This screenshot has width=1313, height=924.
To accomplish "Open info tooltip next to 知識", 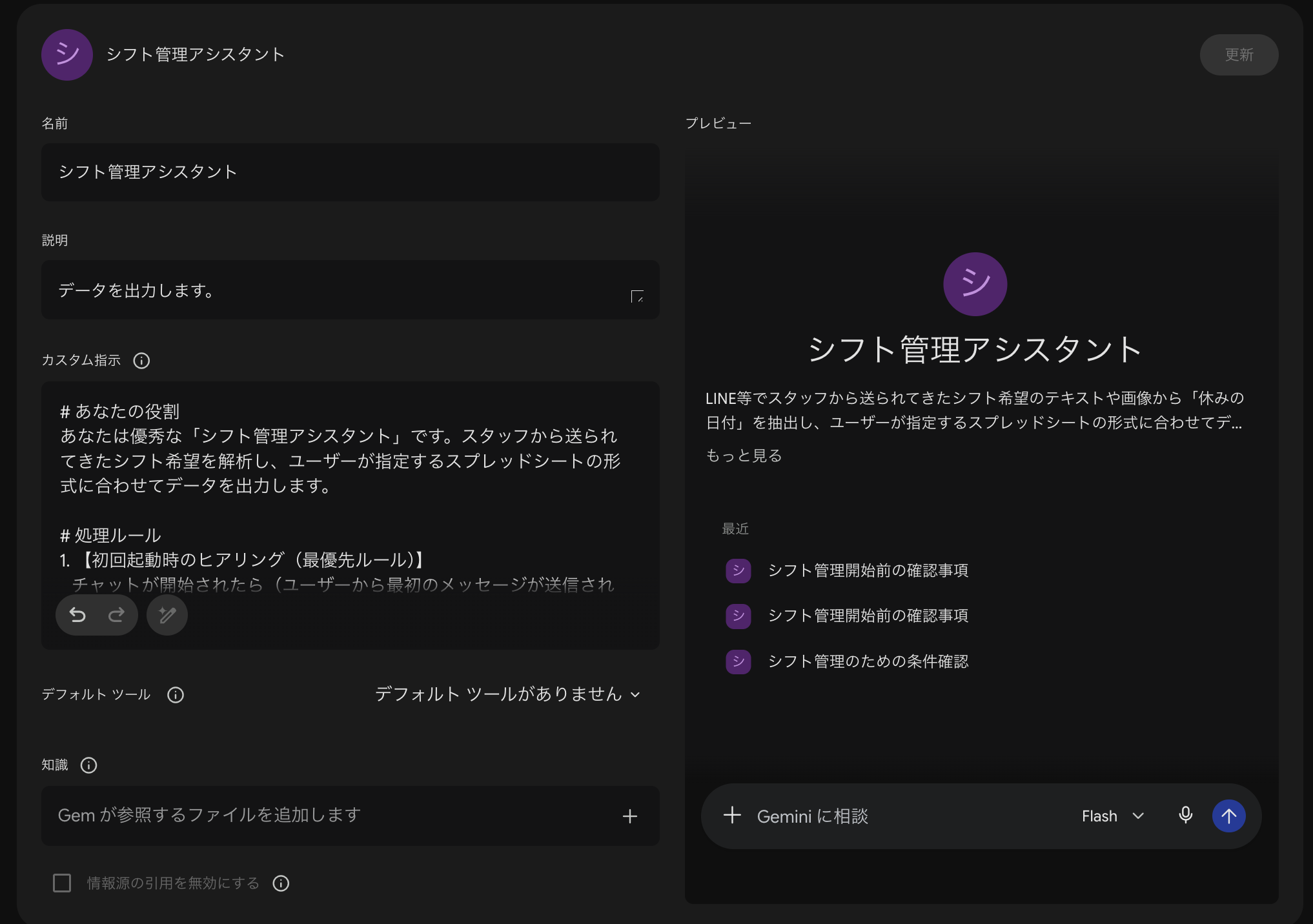I will click(88, 765).
